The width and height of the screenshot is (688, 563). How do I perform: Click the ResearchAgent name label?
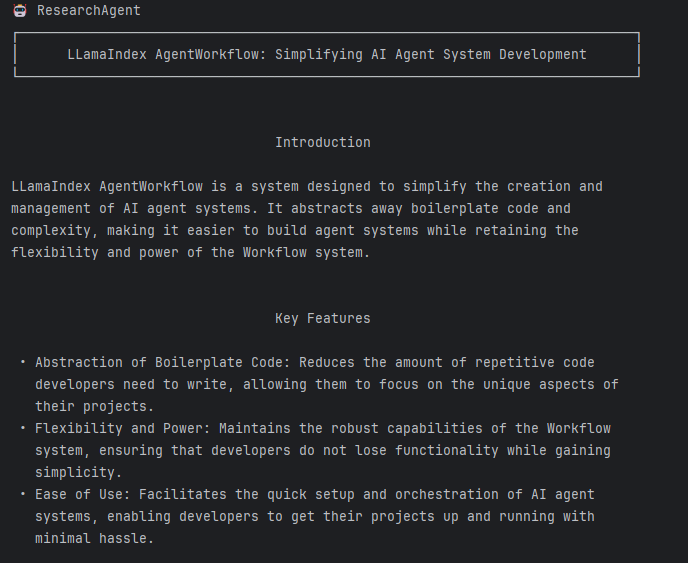click(89, 11)
